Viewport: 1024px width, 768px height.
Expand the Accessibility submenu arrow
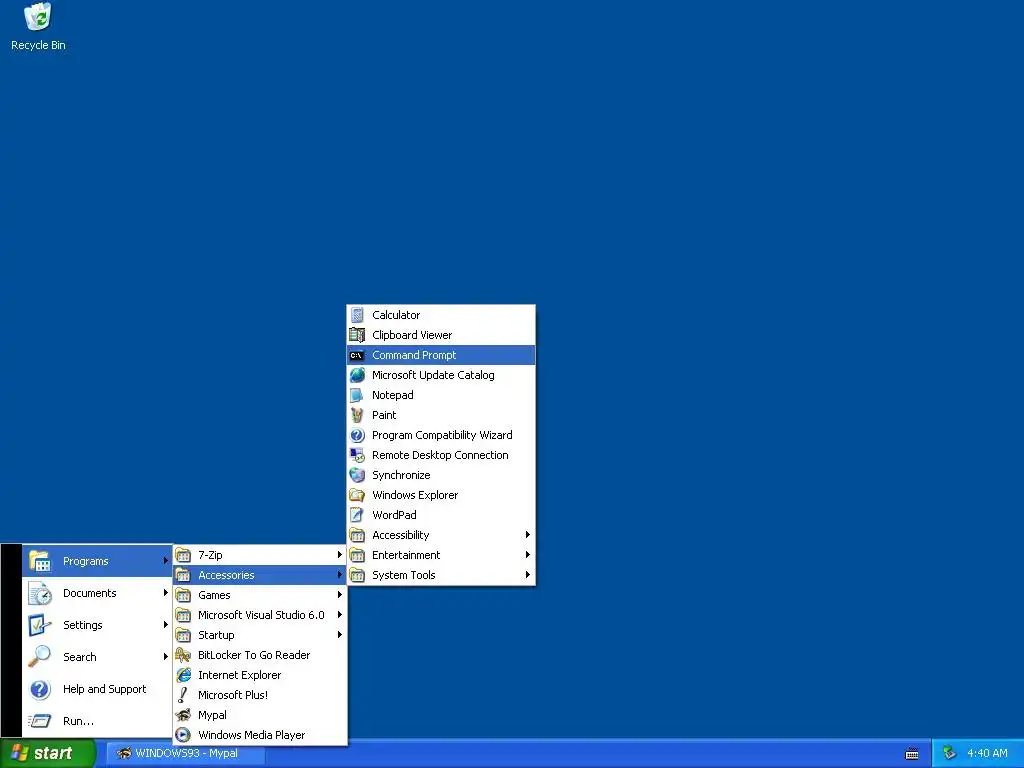[528, 535]
